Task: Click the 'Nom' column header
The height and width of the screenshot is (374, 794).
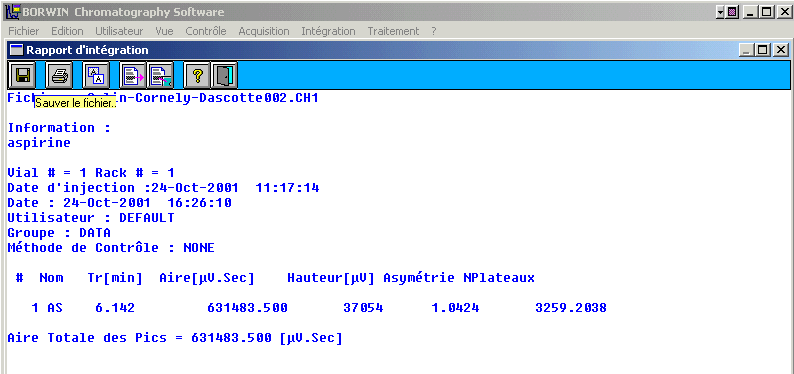Action: tap(51, 278)
